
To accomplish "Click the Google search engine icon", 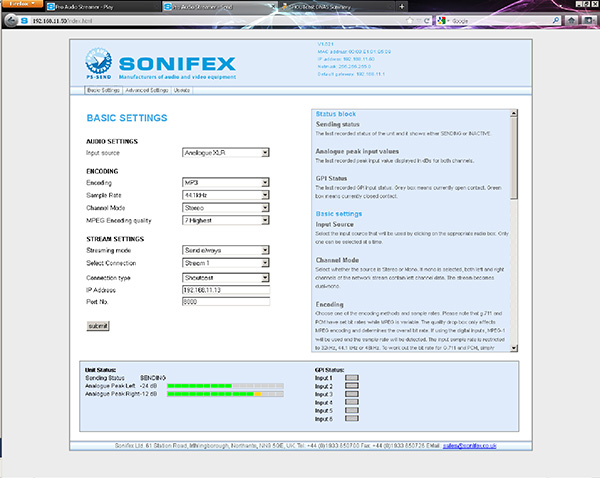I will [x=441, y=21].
